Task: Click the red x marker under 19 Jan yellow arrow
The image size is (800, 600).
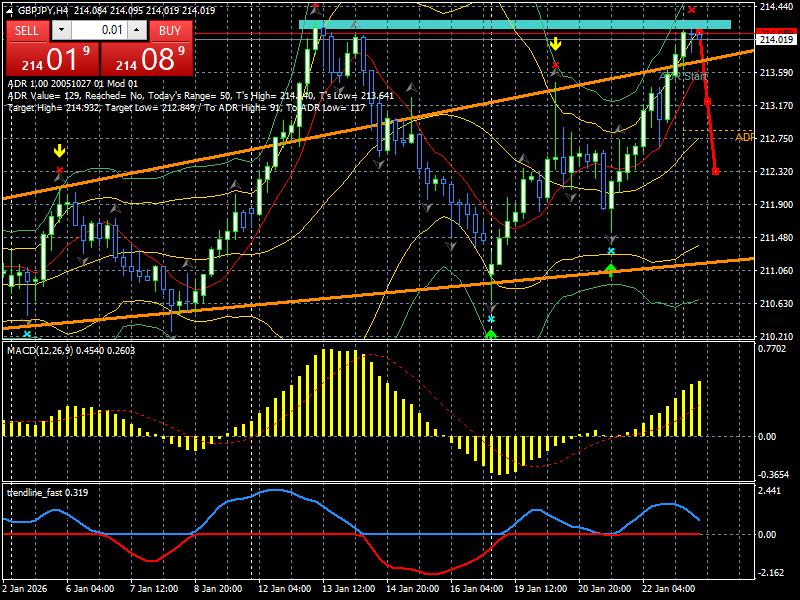Action: (x=555, y=65)
